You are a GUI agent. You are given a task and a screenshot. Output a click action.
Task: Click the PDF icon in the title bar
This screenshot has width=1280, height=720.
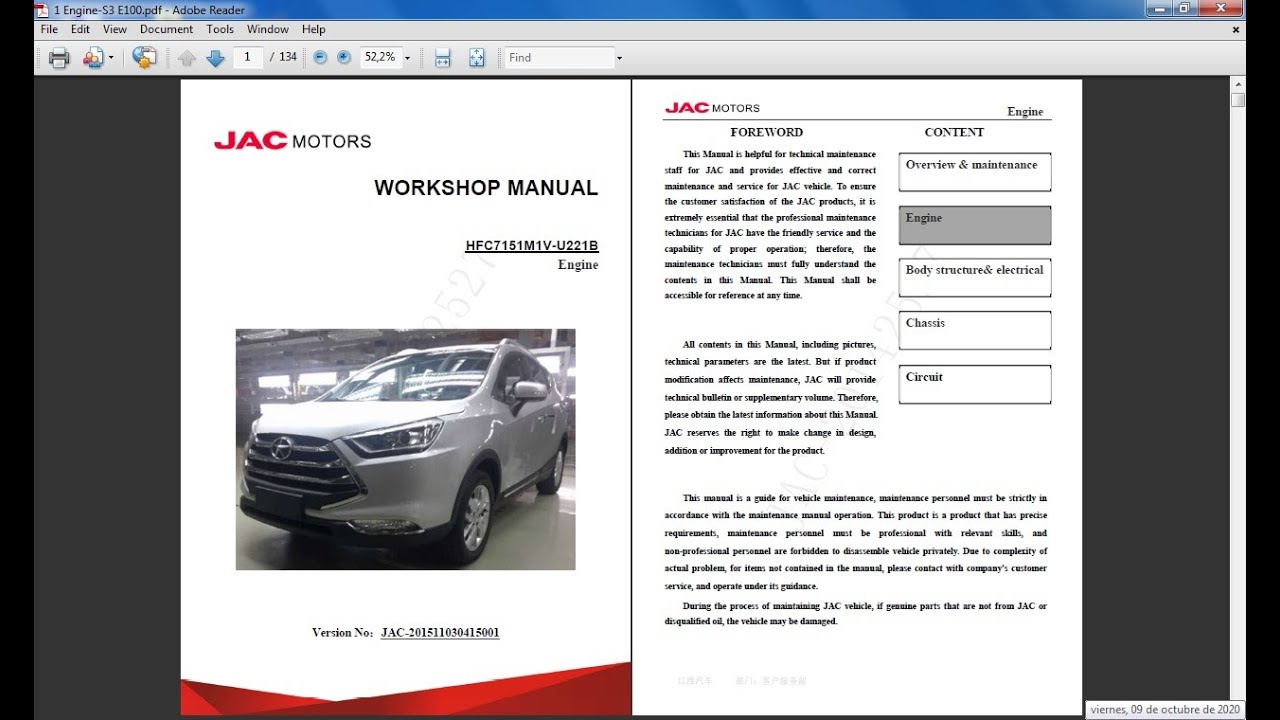42,9
